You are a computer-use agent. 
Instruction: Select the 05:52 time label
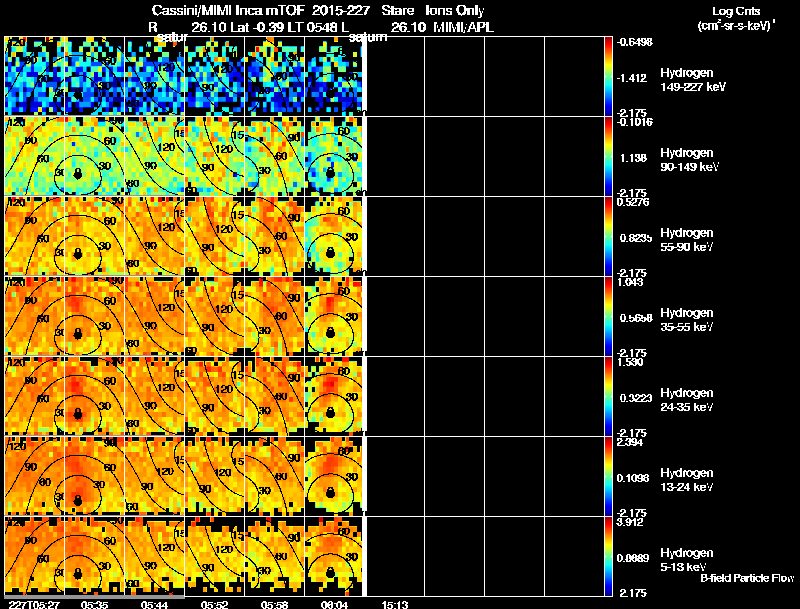pos(215,604)
